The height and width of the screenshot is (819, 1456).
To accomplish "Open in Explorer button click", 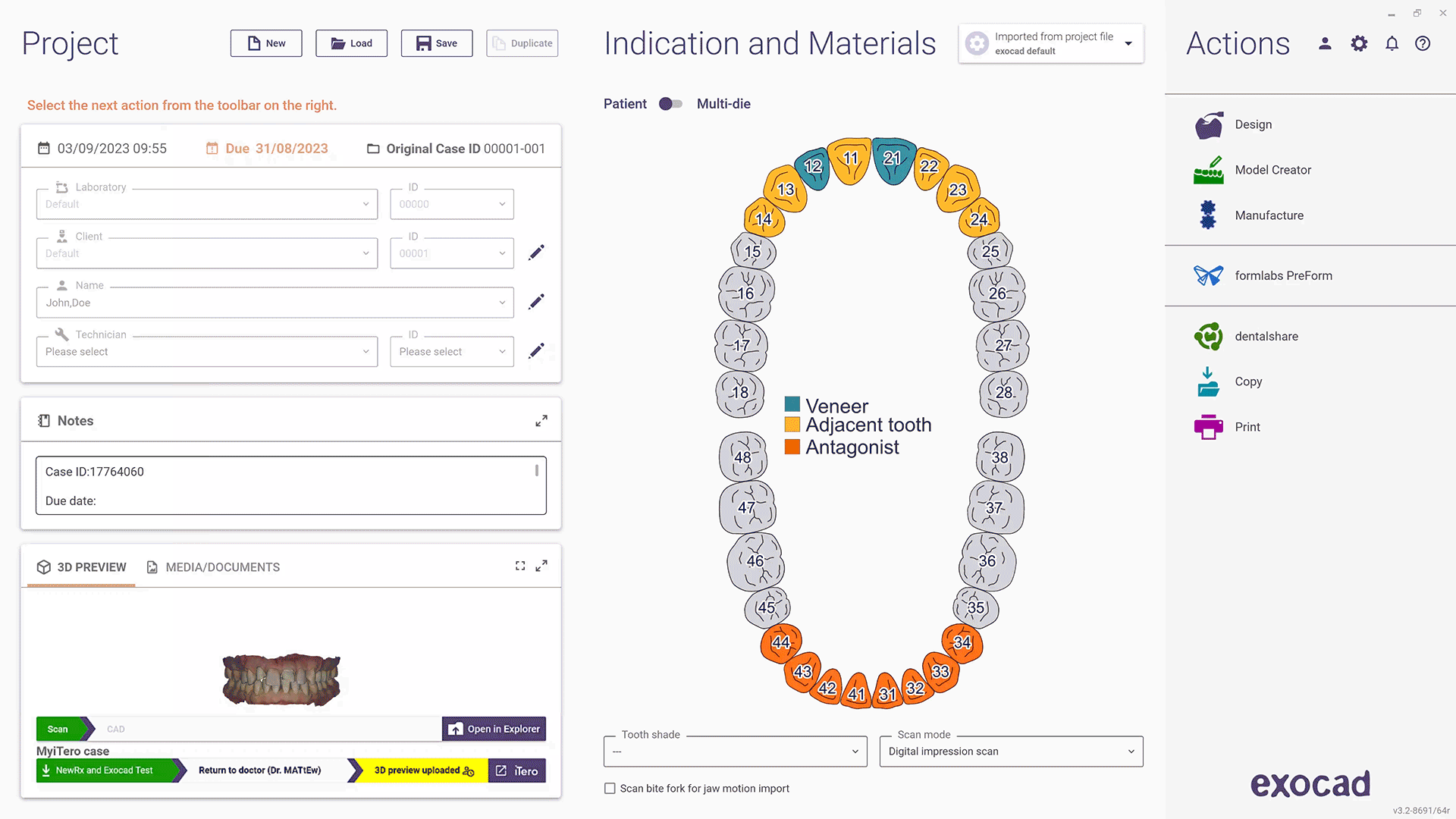I will click(494, 728).
